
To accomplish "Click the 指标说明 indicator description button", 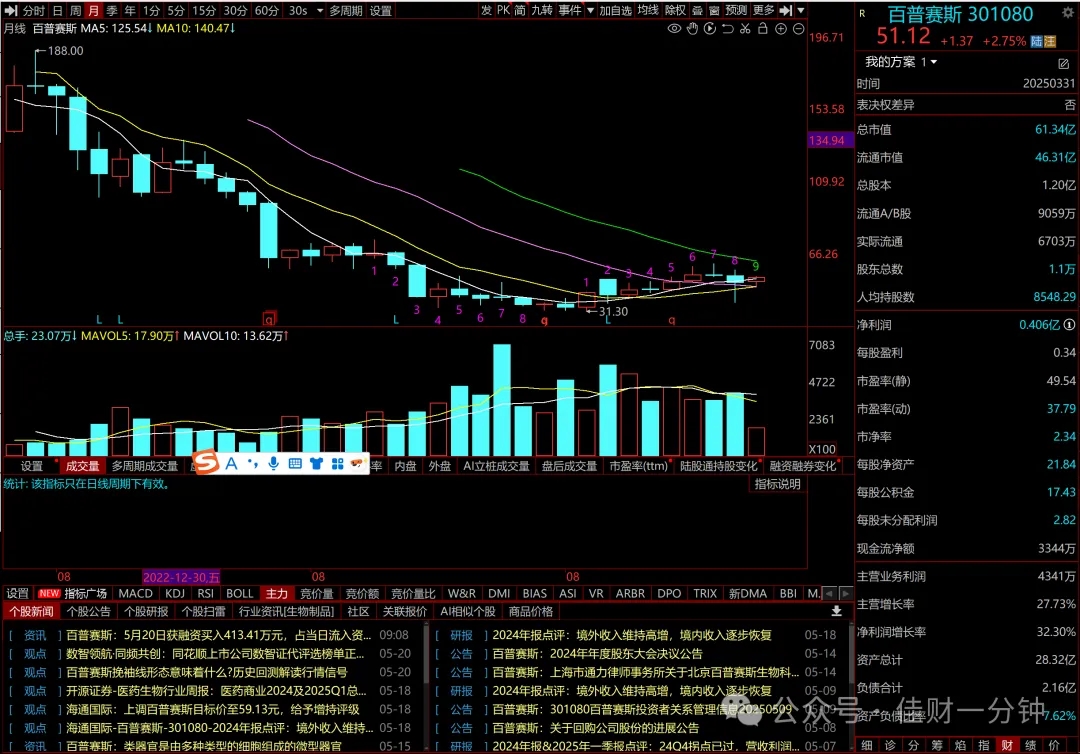I will 778,484.
